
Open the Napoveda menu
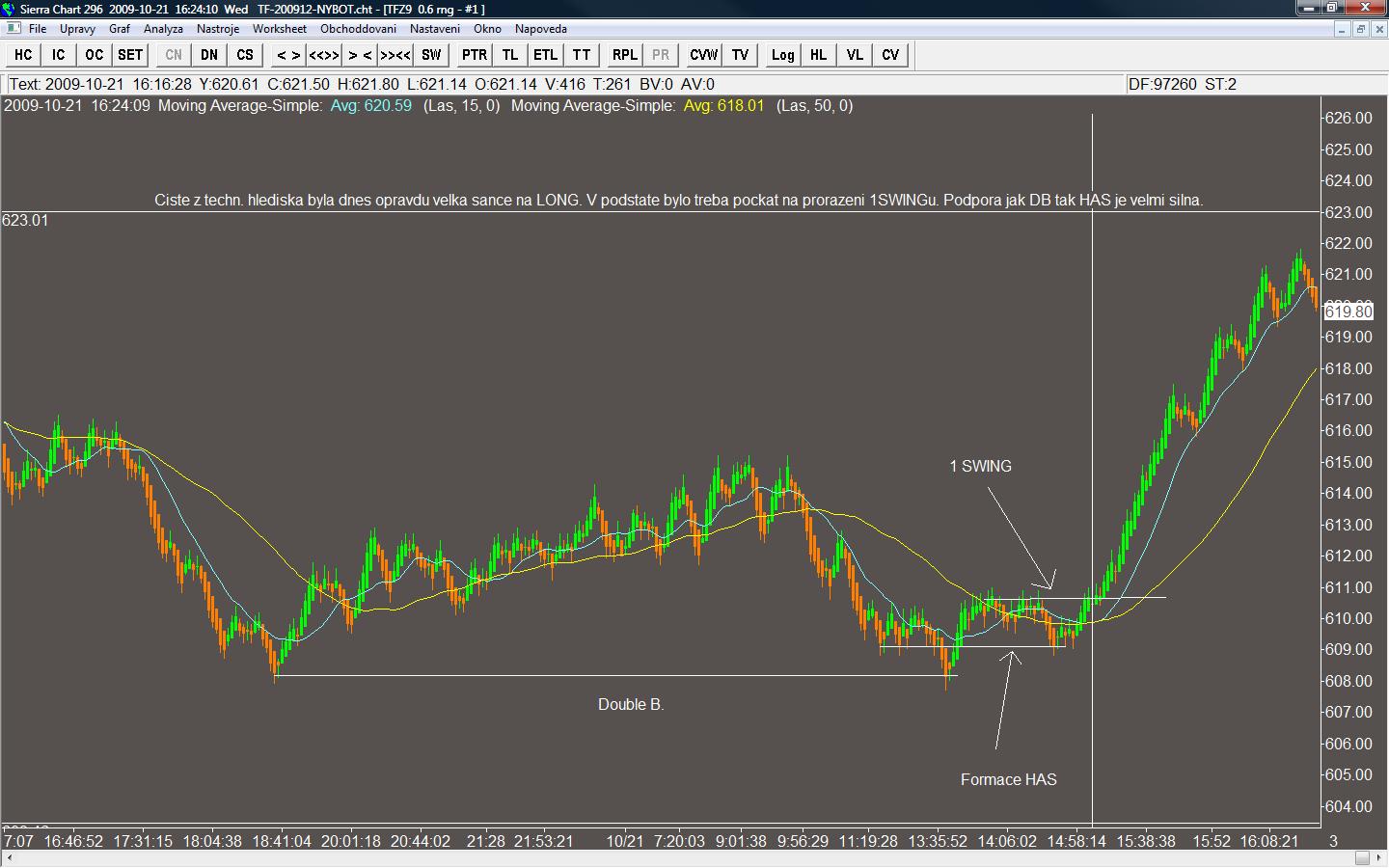[541, 29]
